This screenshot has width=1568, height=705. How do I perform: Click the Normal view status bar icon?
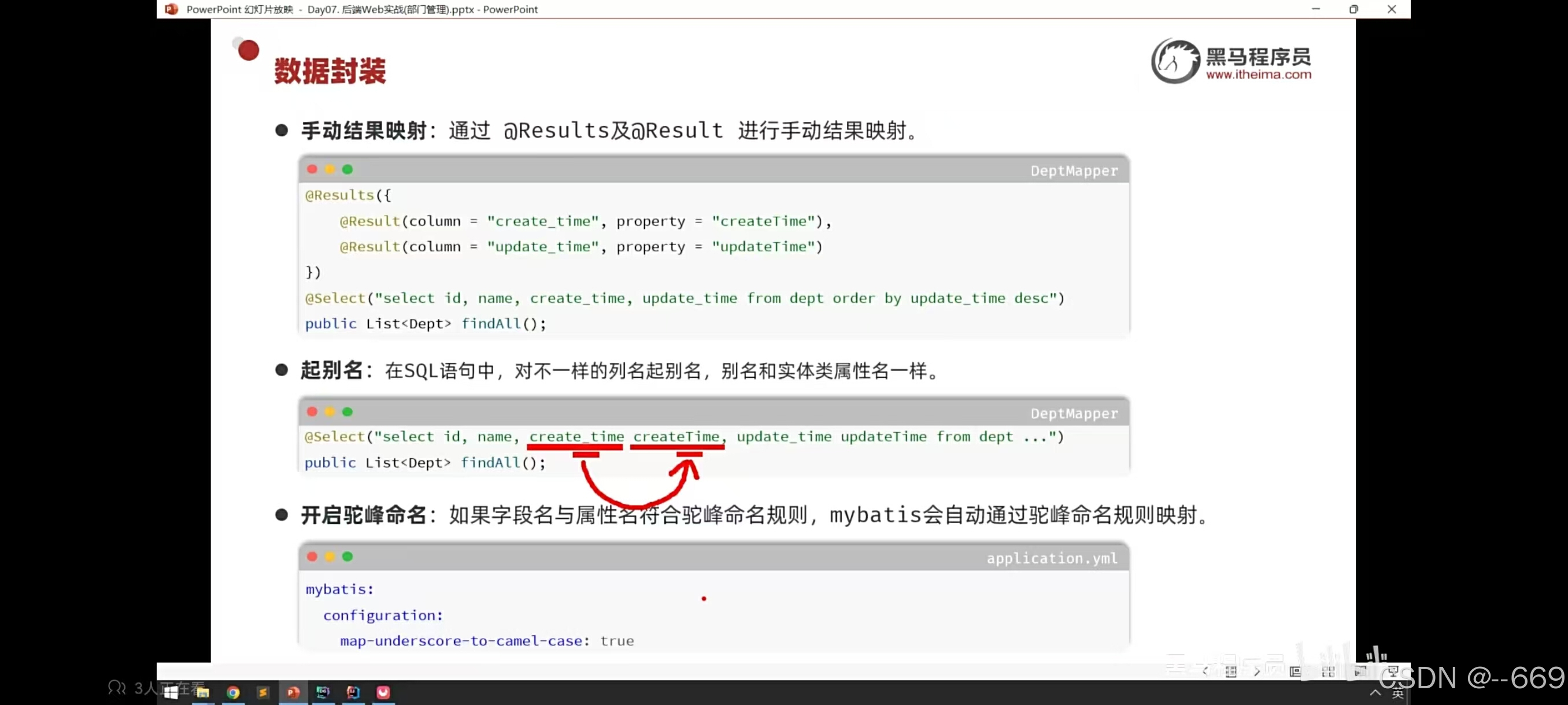1295,671
